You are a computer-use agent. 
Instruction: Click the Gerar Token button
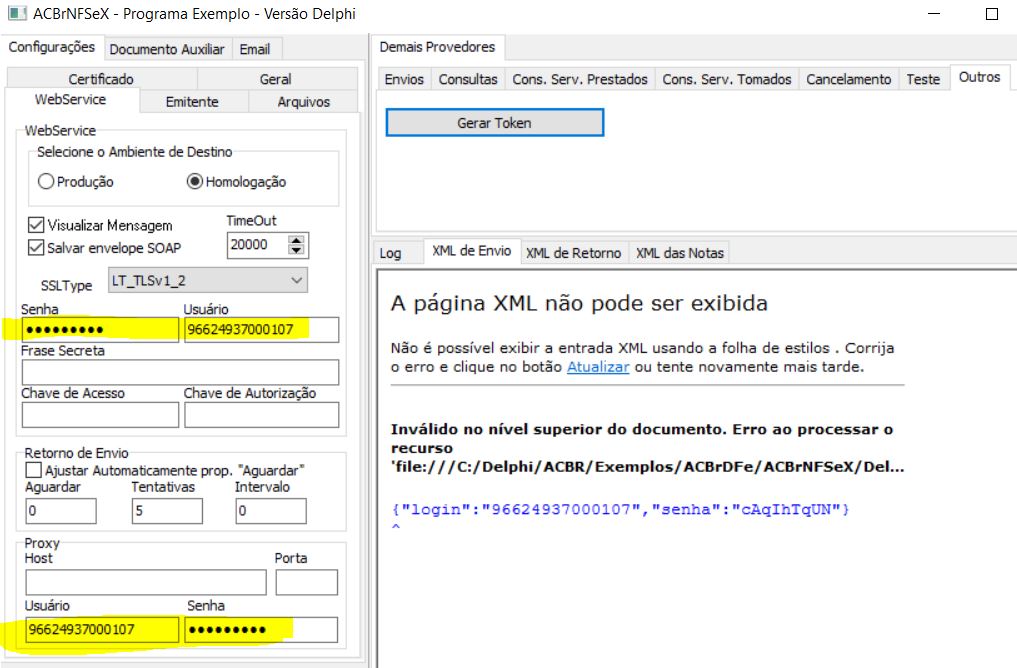click(x=494, y=123)
